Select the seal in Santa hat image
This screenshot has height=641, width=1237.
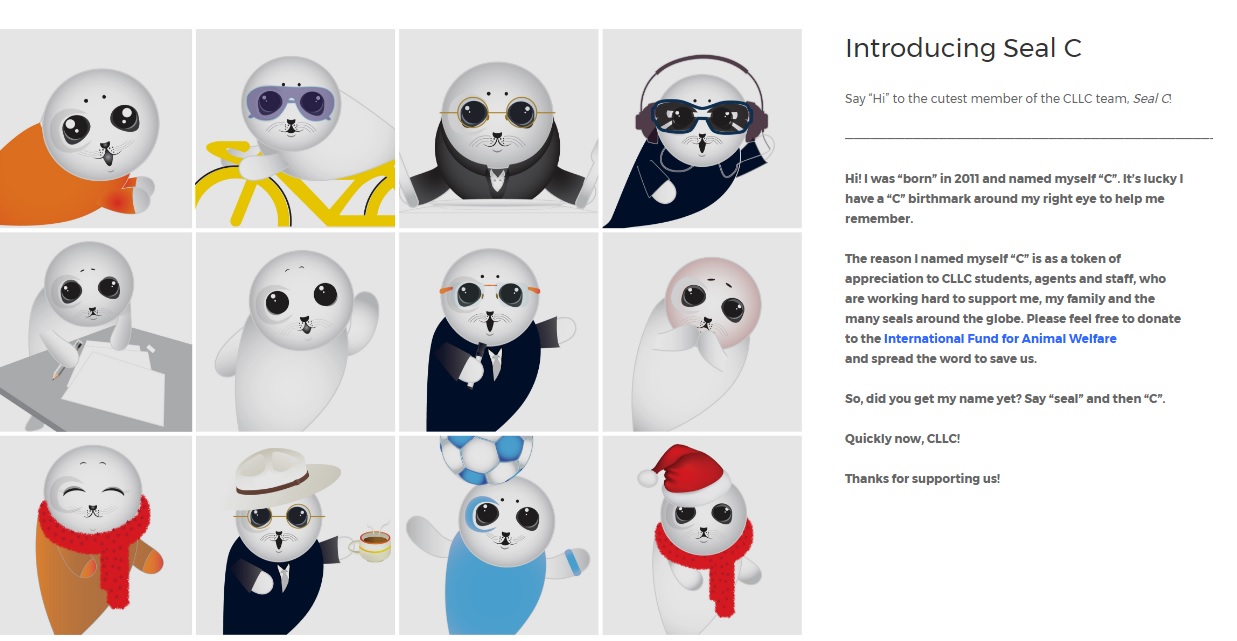click(x=702, y=535)
